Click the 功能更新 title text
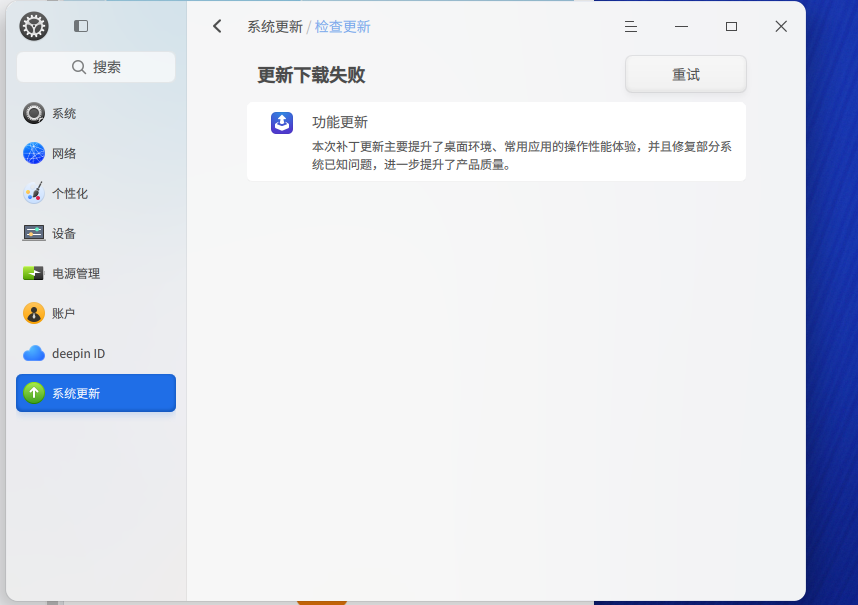The width and height of the screenshot is (858, 605). pyautogui.click(x=340, y=122)
